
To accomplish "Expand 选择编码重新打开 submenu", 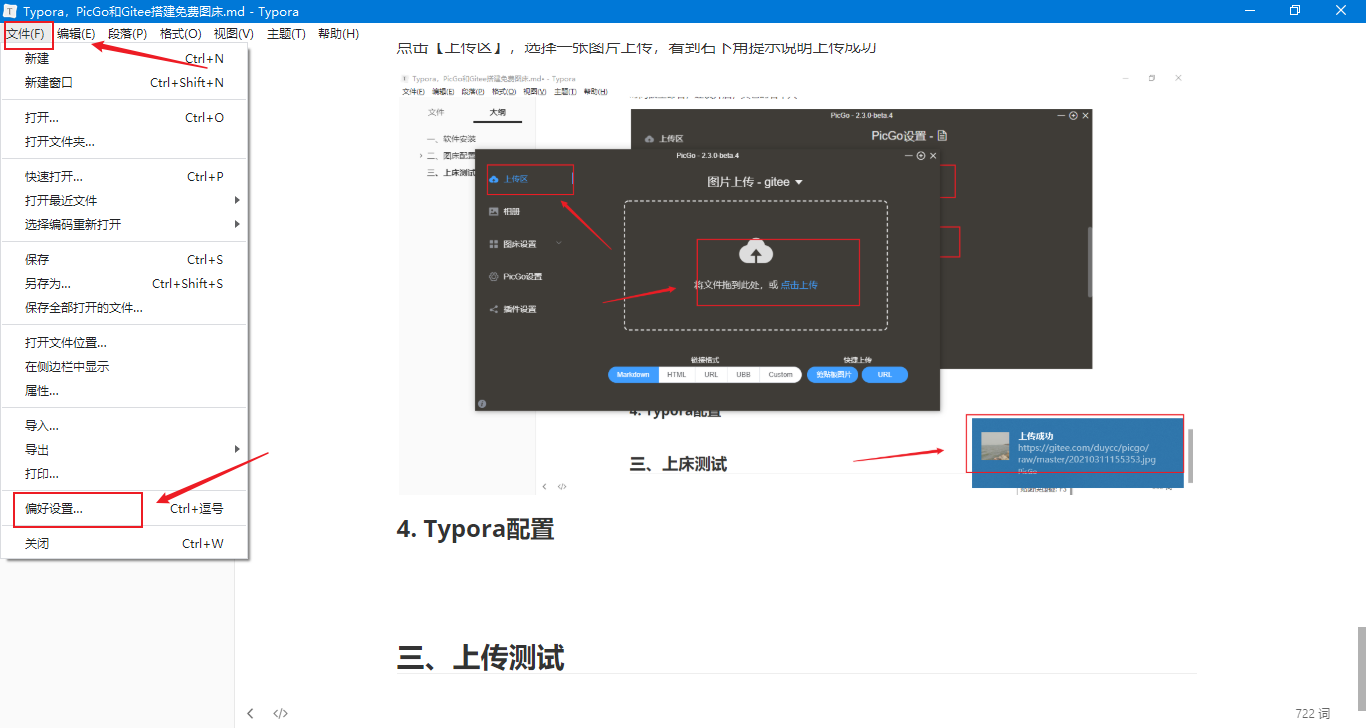I will [124, 224].
